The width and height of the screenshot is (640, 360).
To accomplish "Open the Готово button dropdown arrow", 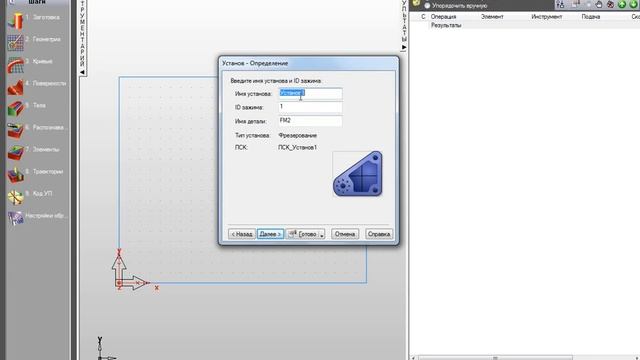I will pos(322,234).
